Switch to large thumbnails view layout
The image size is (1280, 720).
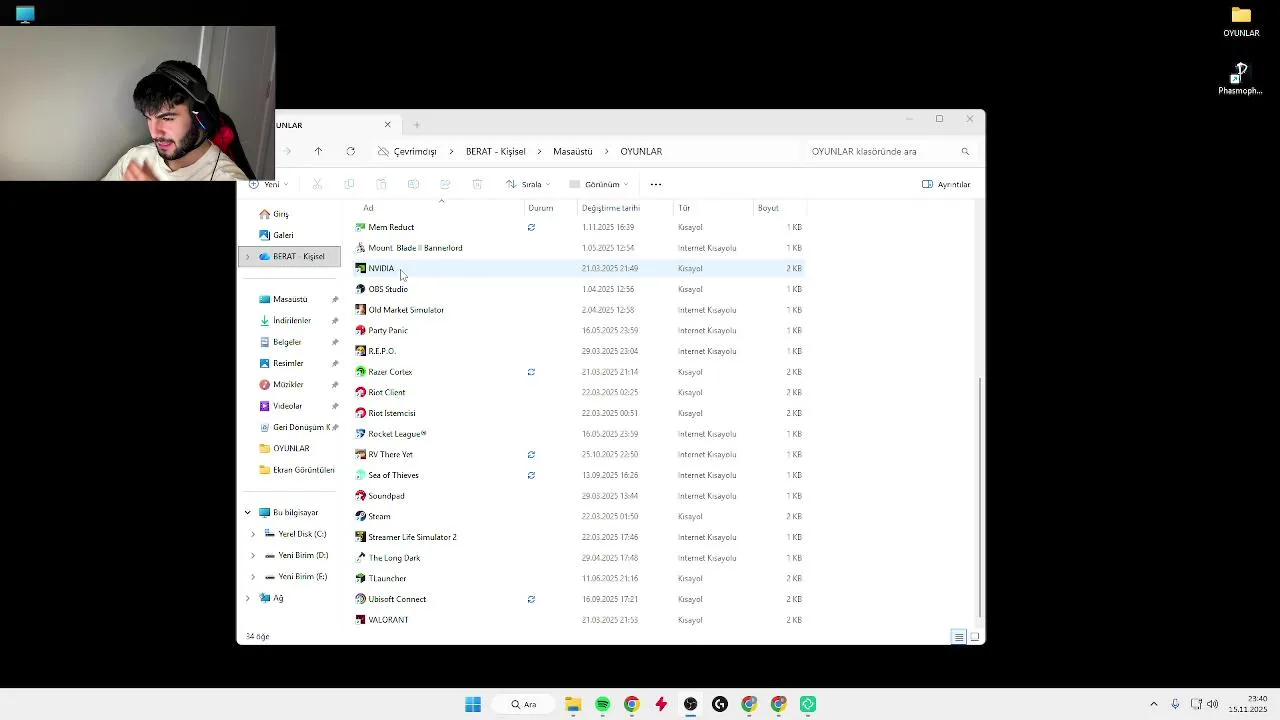point(975,637)
